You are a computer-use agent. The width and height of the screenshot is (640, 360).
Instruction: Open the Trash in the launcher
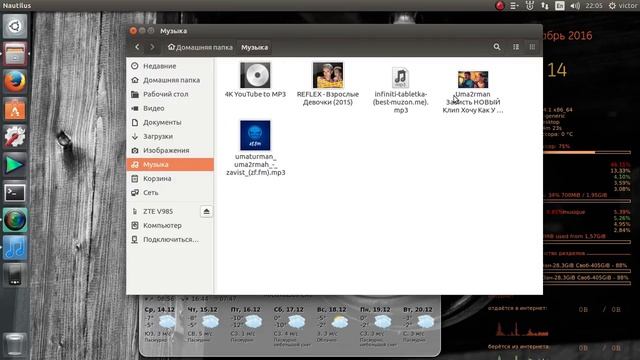click(x=15, y=344)
